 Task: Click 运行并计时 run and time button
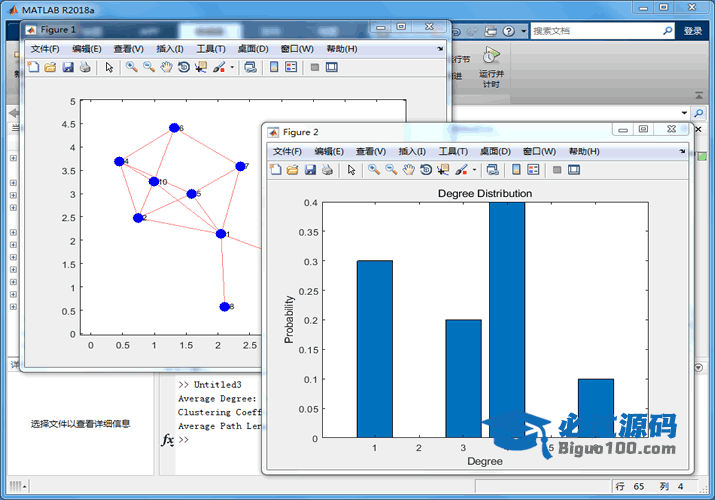(491, 67)
